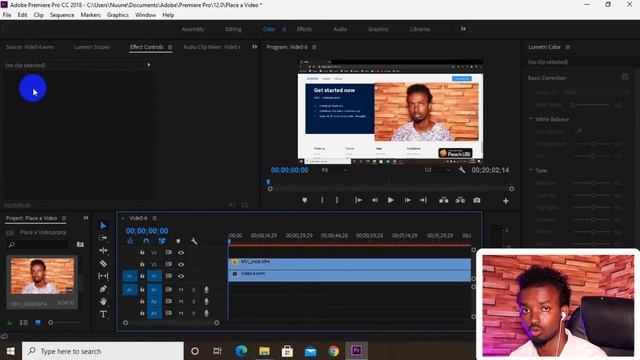Enable voice-over record on A1
640x360 pixels.
click(207, 290)
